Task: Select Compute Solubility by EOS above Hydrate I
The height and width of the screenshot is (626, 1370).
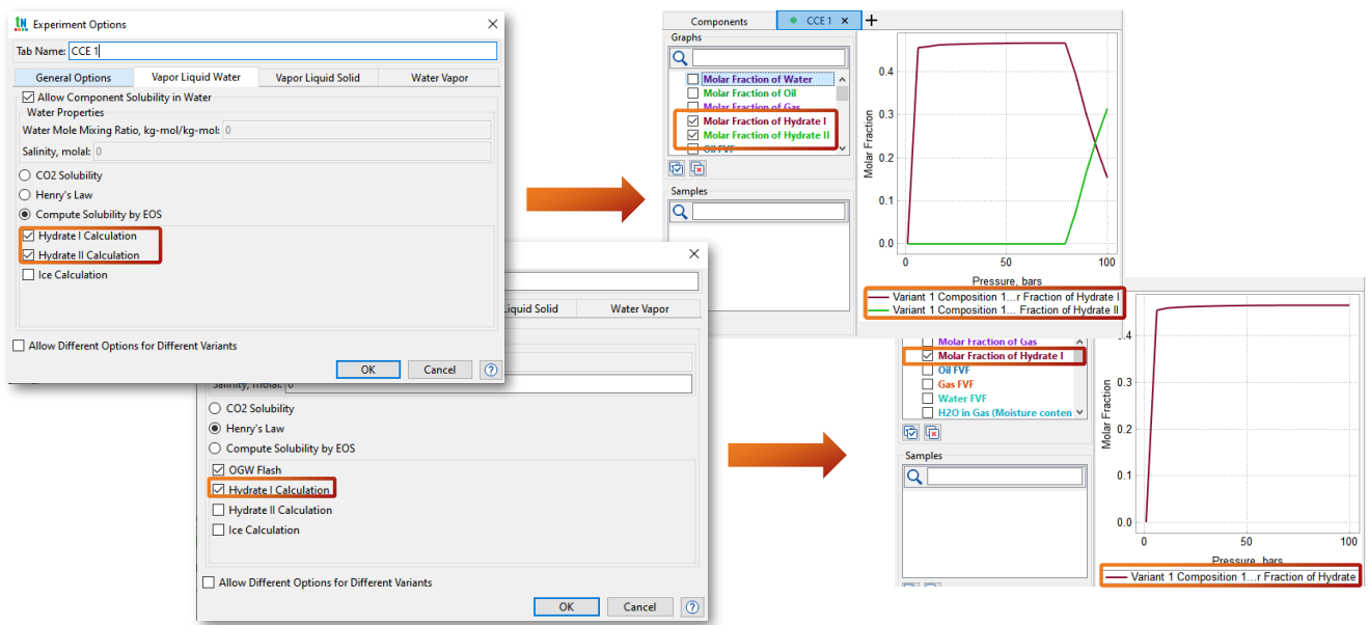Action: coord(26,215)
